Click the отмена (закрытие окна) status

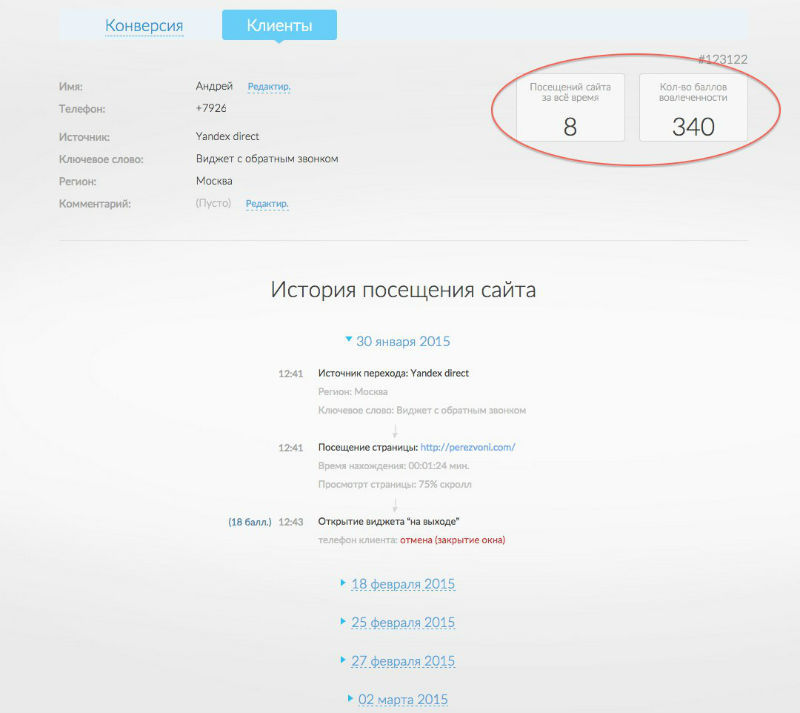point(453,540)
